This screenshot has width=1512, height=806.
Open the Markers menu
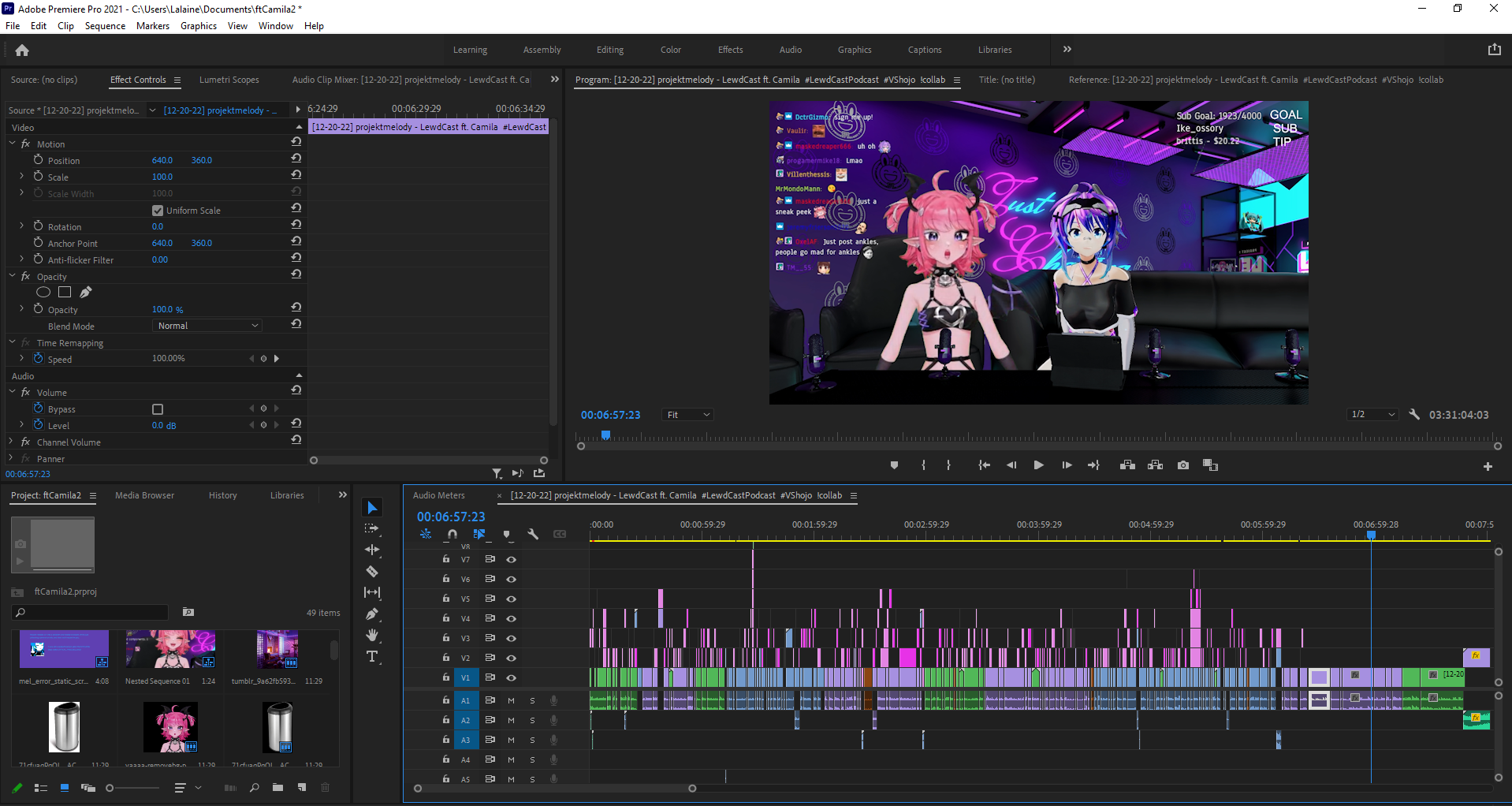(x=152, y=26)
